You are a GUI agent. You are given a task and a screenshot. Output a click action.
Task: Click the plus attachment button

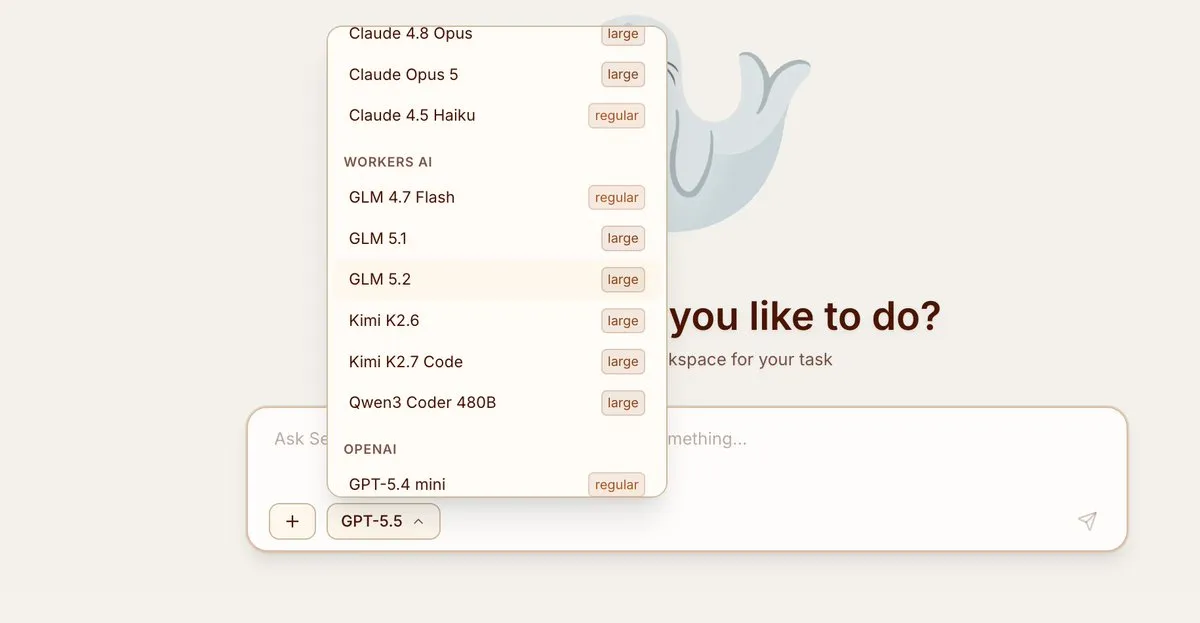click(292, 521)
